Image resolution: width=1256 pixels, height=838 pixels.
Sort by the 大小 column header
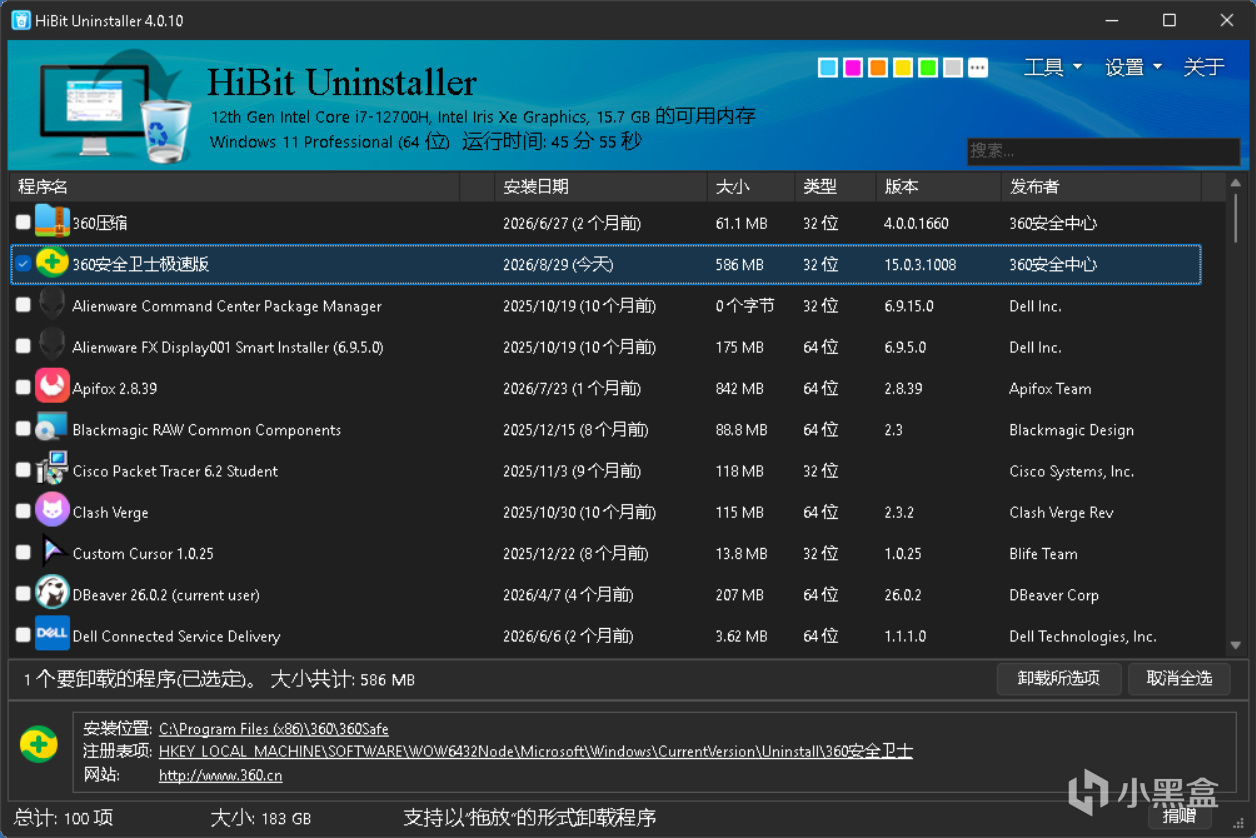coord(751,186)
